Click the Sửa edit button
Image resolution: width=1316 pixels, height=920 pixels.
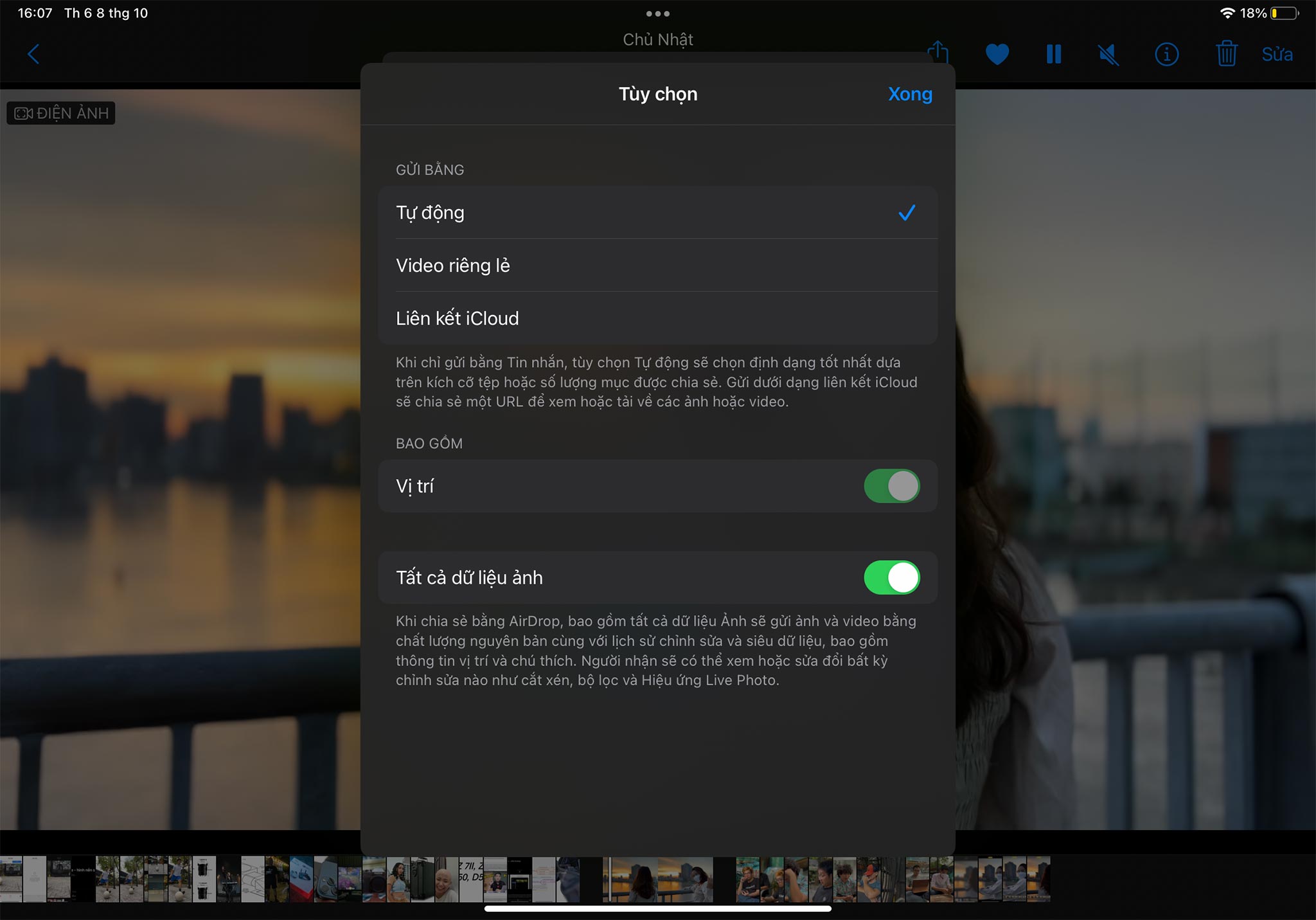click(x=1277, y=54)
